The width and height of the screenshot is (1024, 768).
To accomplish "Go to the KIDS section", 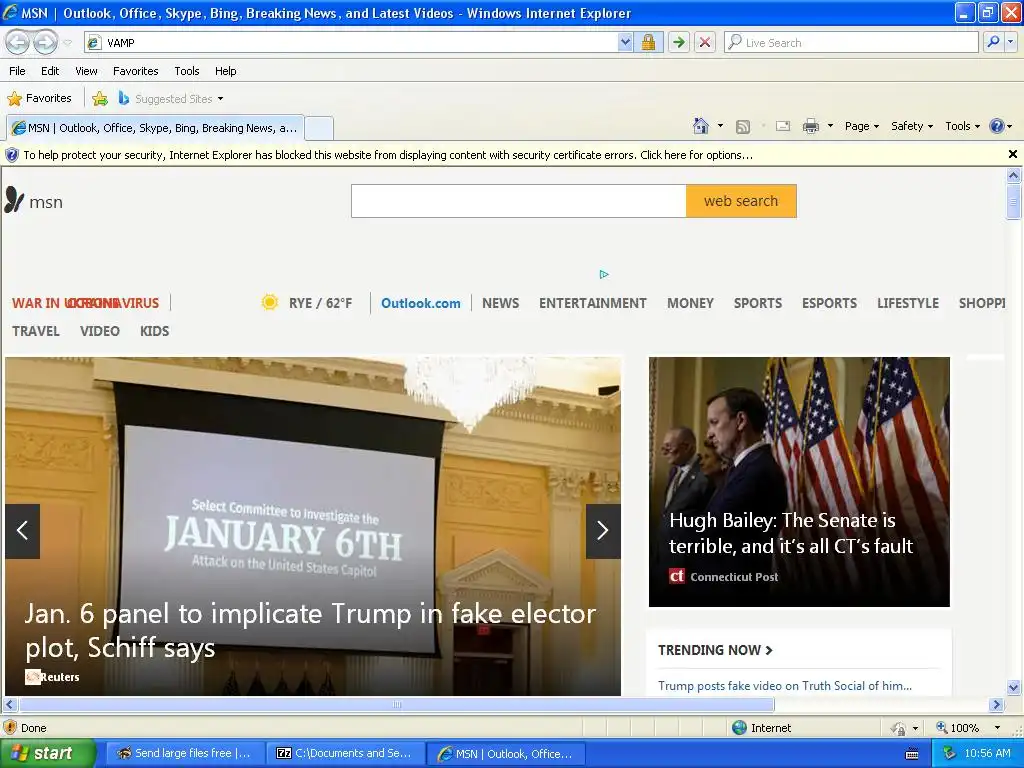I will coord(155,331).
